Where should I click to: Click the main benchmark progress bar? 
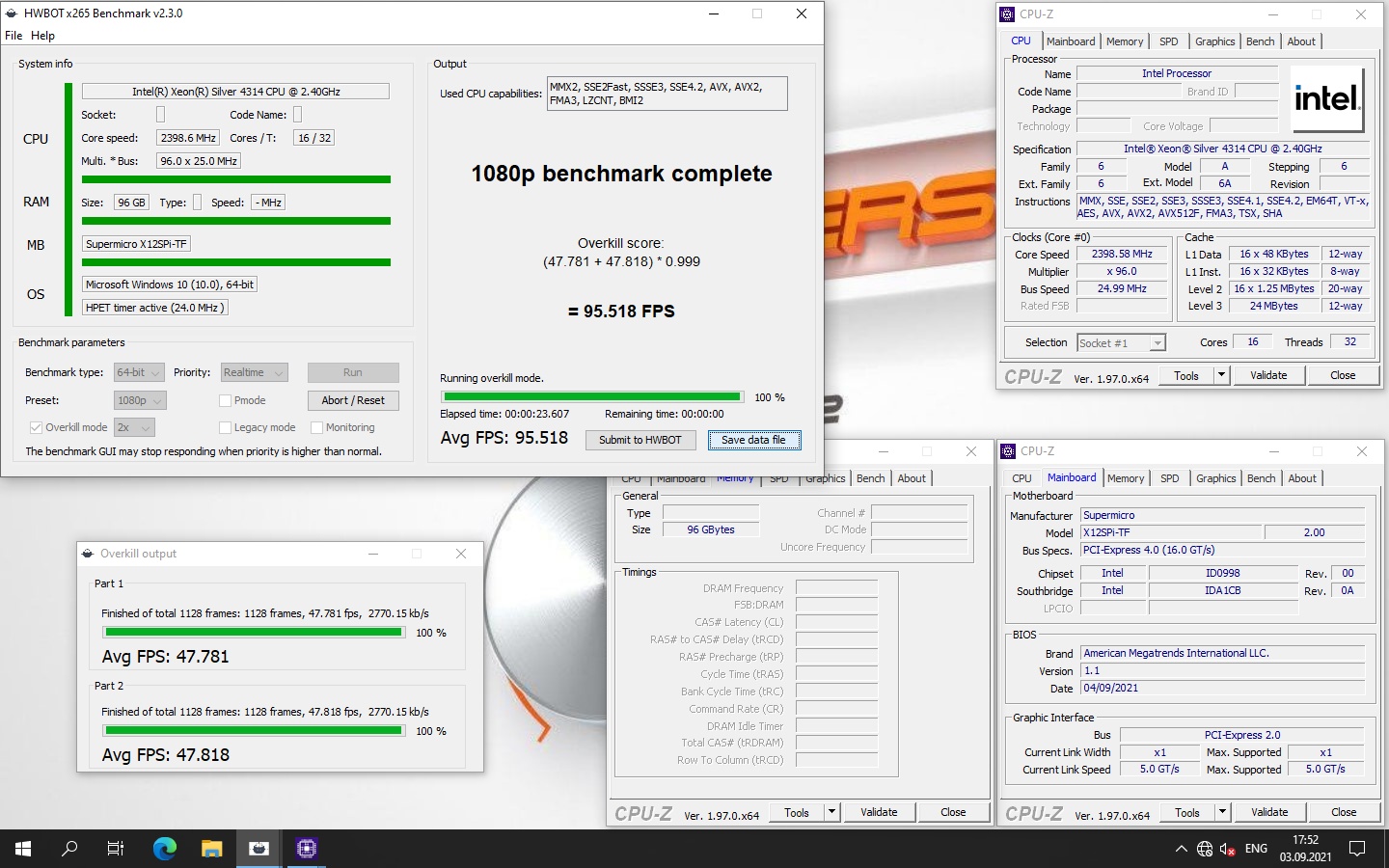(592, 396)
